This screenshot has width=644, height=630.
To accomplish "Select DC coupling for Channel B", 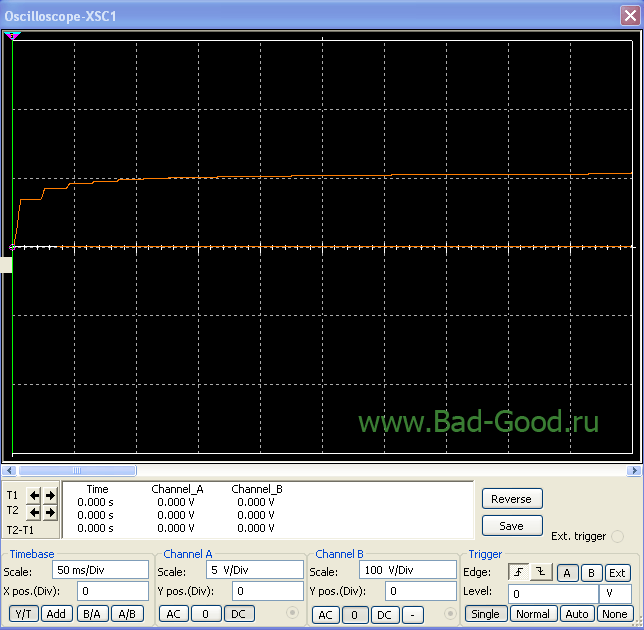I will pyautogui.click(x=384, y=614).
